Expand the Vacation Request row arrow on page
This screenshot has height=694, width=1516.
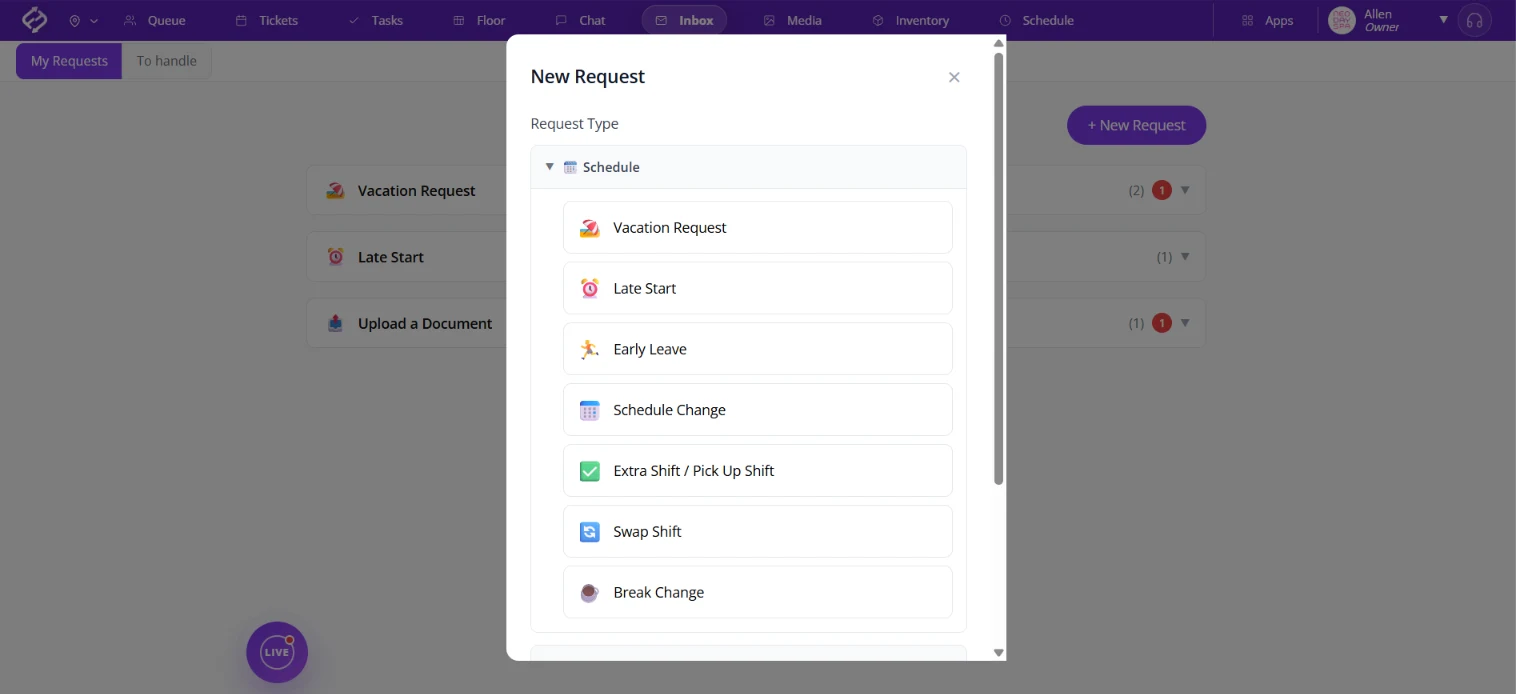1185,190
